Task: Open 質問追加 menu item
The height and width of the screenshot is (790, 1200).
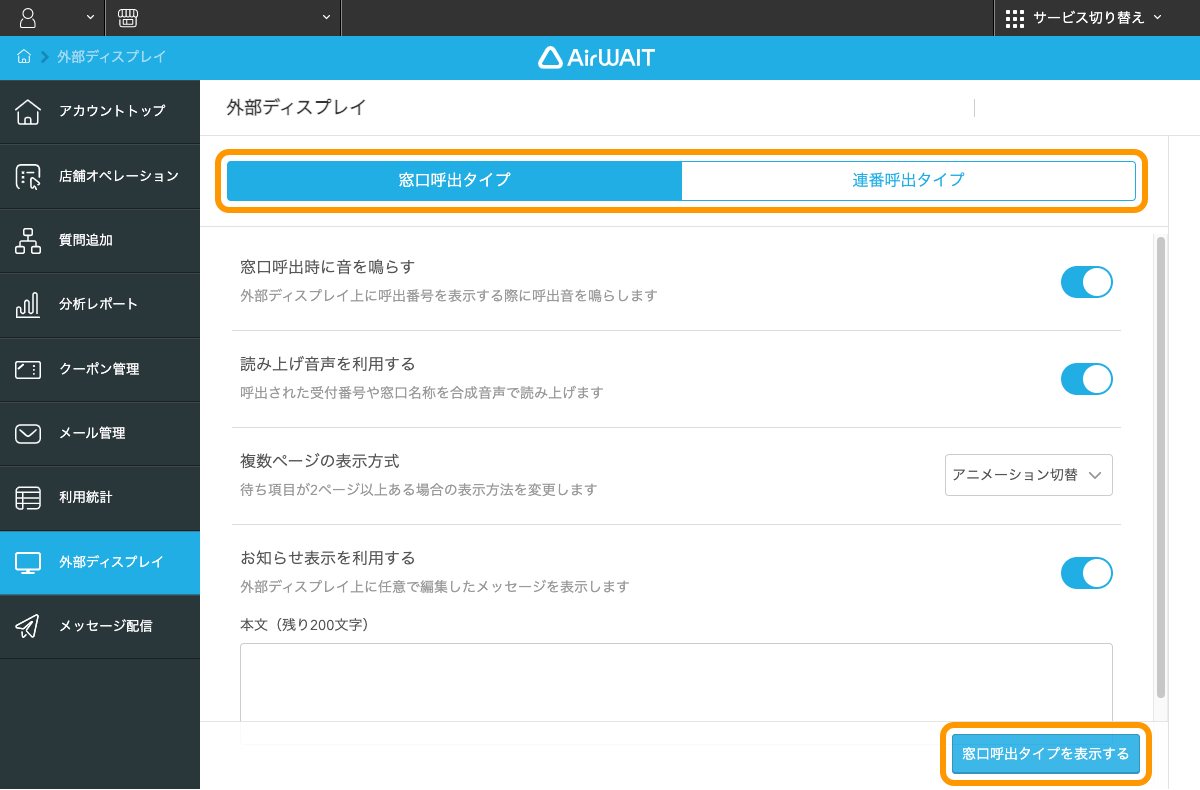Action: (x=100, y=241)
